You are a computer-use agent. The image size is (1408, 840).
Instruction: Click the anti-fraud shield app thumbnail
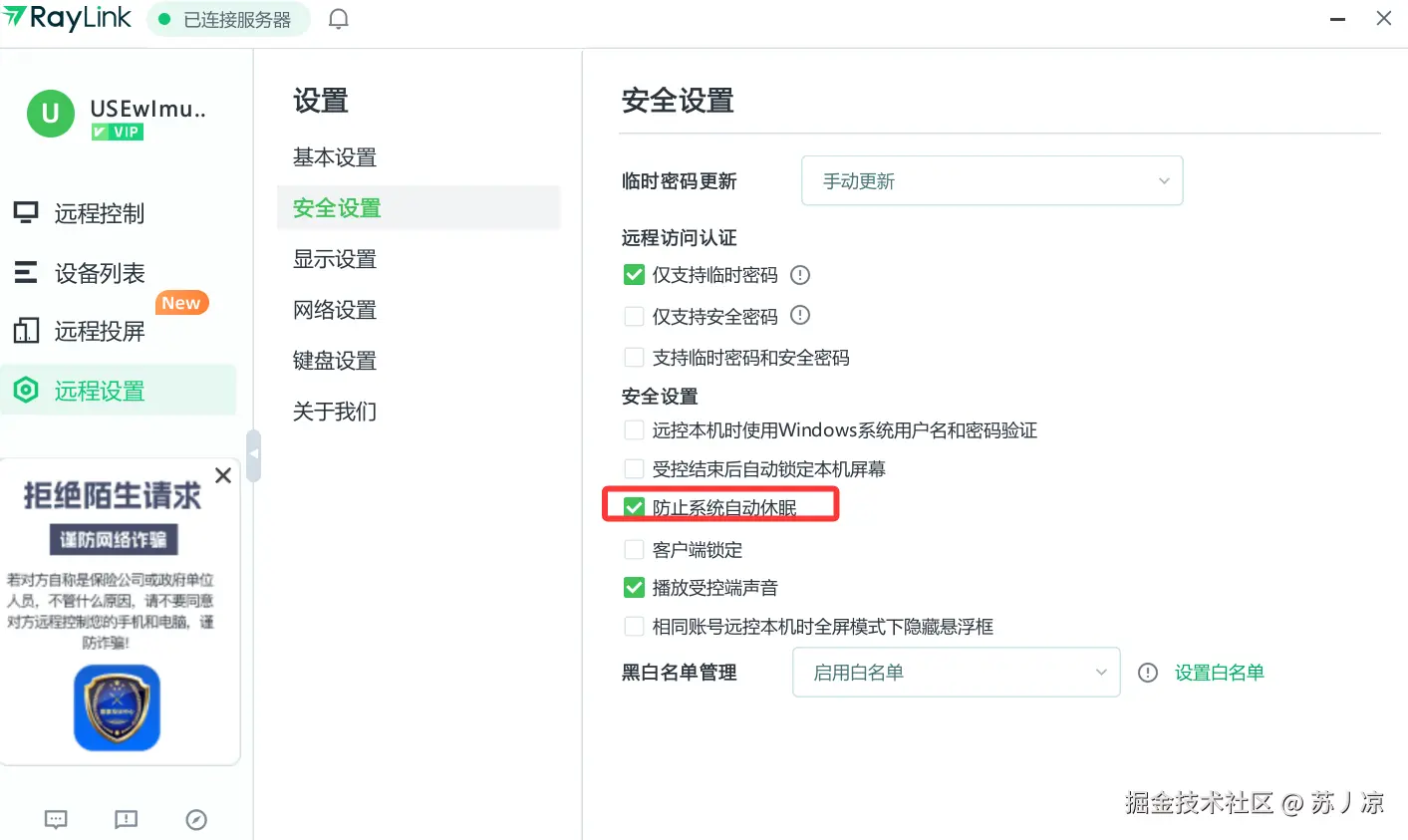pyautogui.click(x=117, y=707)
